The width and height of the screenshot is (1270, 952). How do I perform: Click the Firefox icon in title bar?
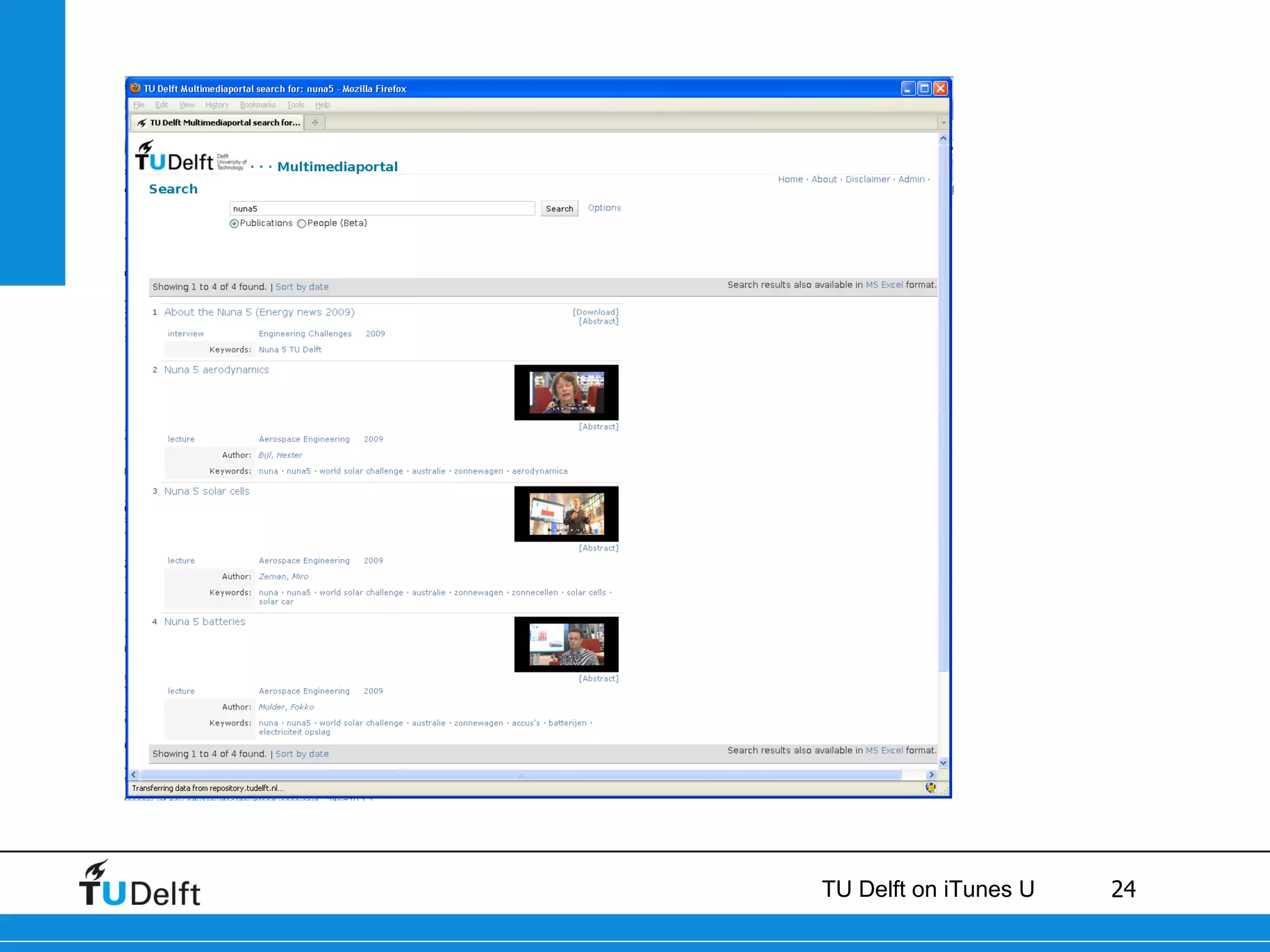click(135, 88)
